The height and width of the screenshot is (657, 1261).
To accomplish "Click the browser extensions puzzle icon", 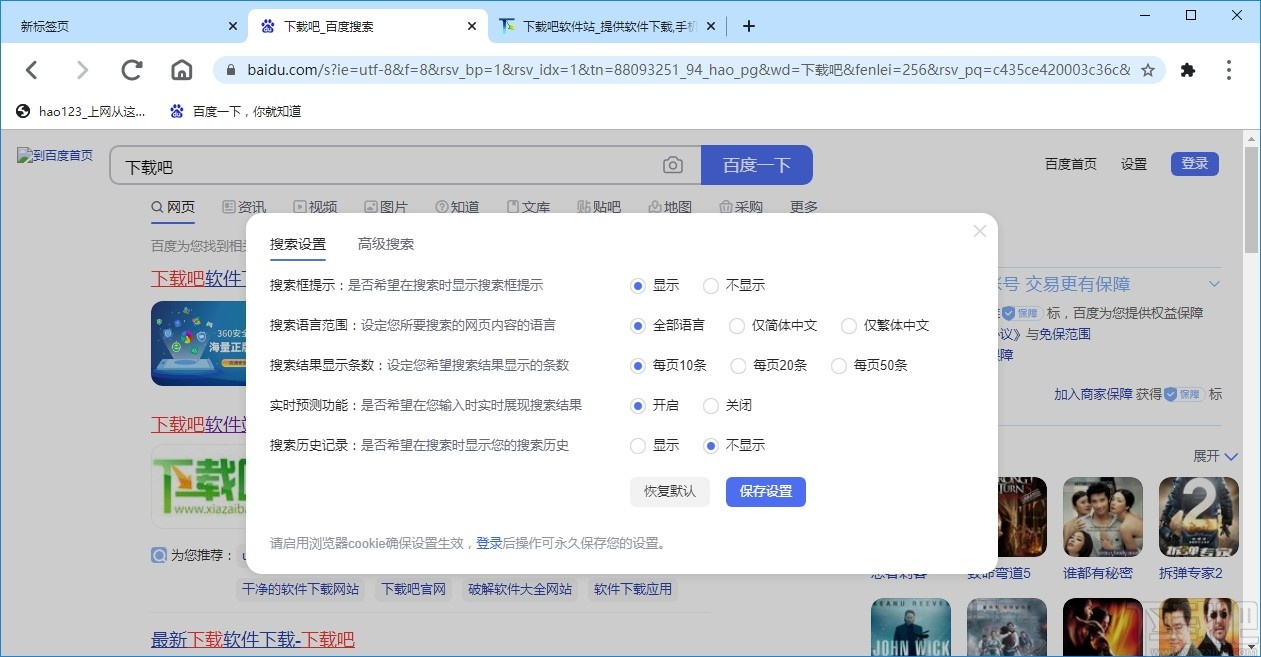I will pyautogui.click(x=1188, y=70).
